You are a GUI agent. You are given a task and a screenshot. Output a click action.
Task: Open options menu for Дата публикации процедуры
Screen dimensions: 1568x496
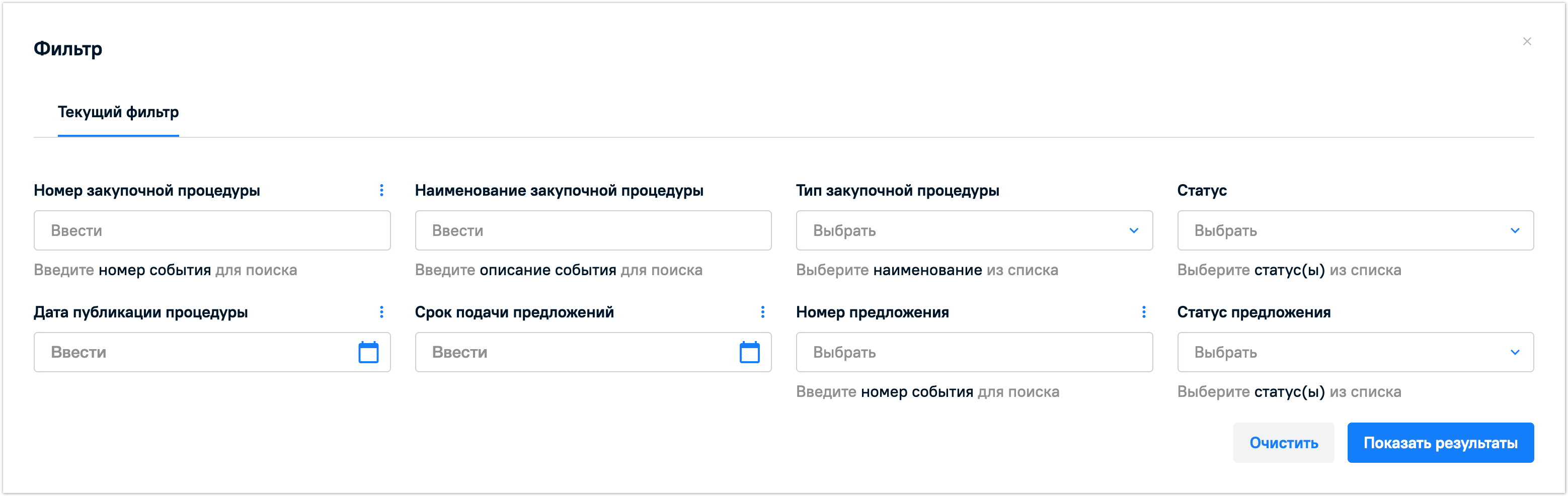point(381,312)
